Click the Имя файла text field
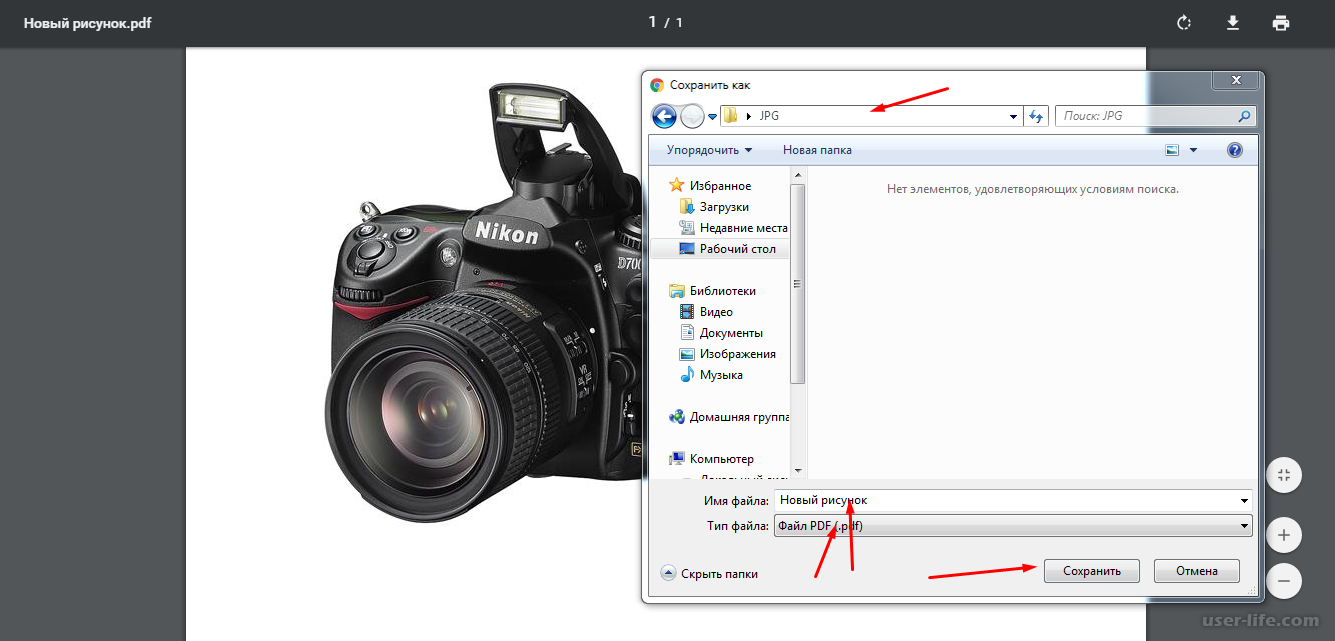 pyautogui.click(x=1005, y=500)
